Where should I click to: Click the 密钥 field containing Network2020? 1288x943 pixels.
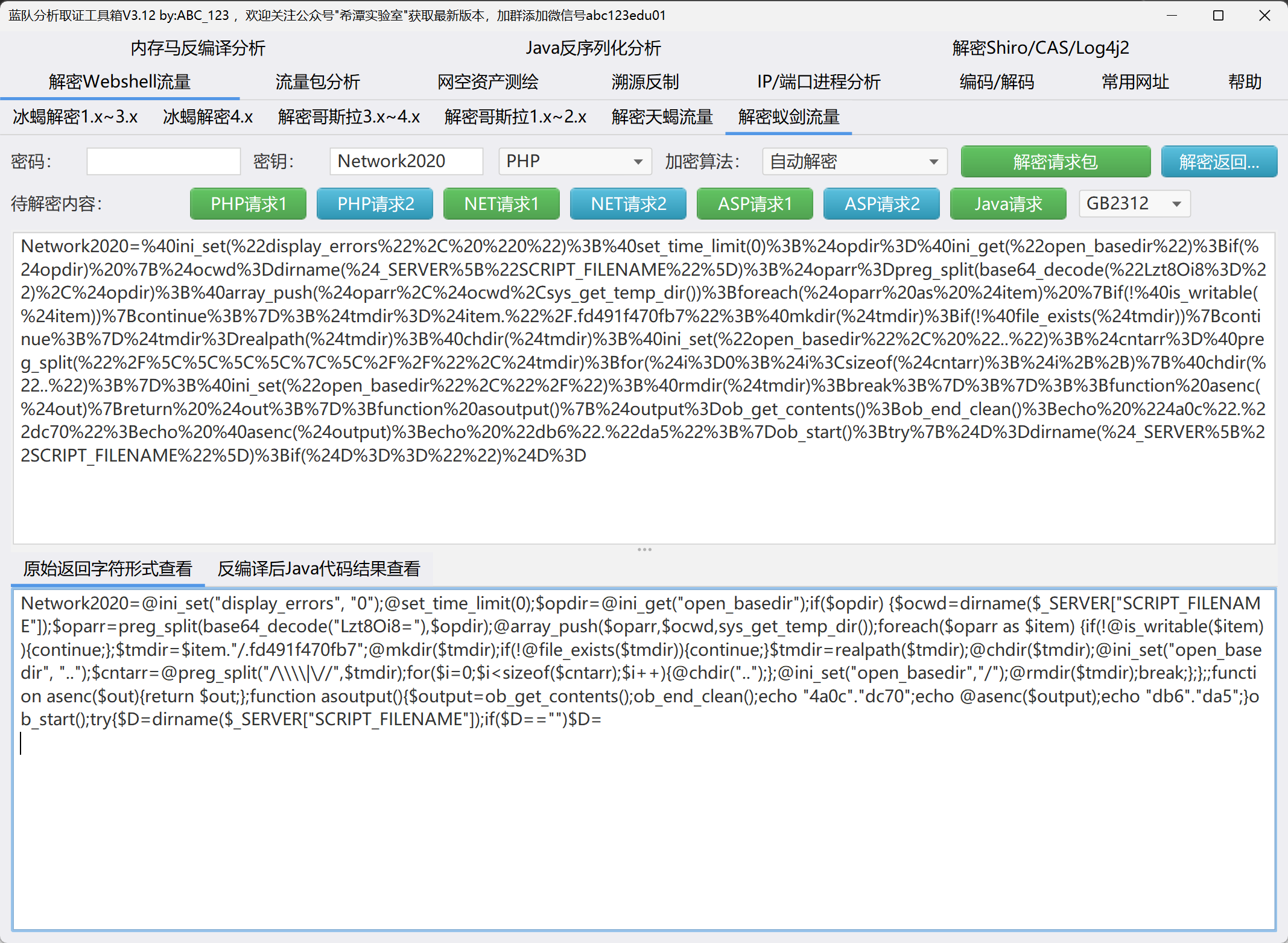tap(405, 162)
